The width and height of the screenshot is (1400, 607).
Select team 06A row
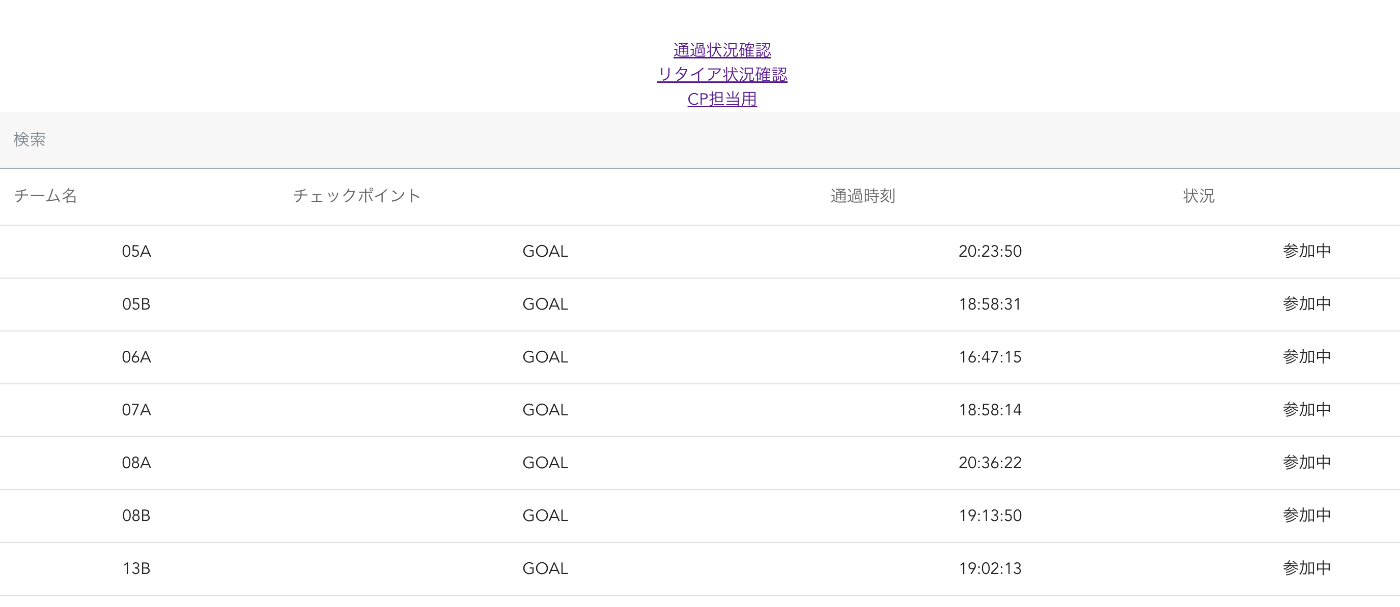tap(136, 358)
